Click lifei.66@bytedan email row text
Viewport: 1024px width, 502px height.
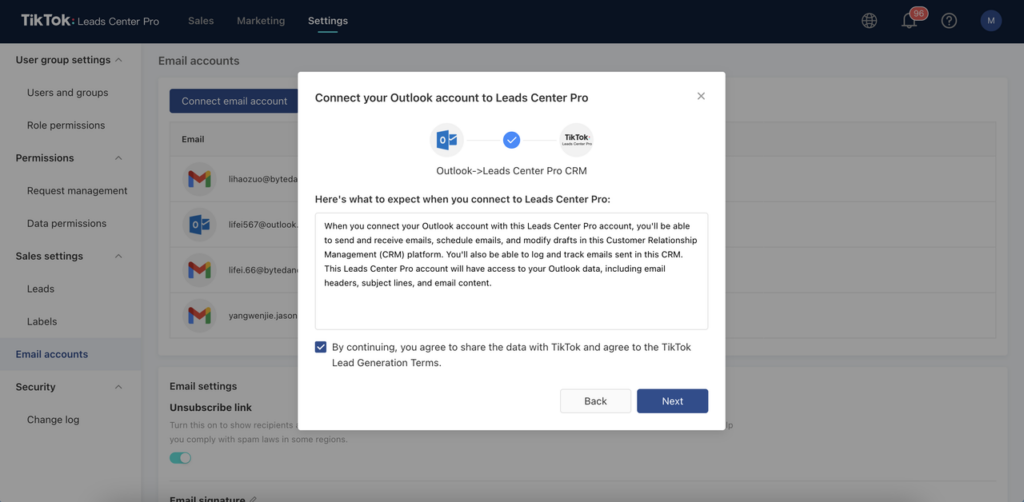[x=263, y=270]
